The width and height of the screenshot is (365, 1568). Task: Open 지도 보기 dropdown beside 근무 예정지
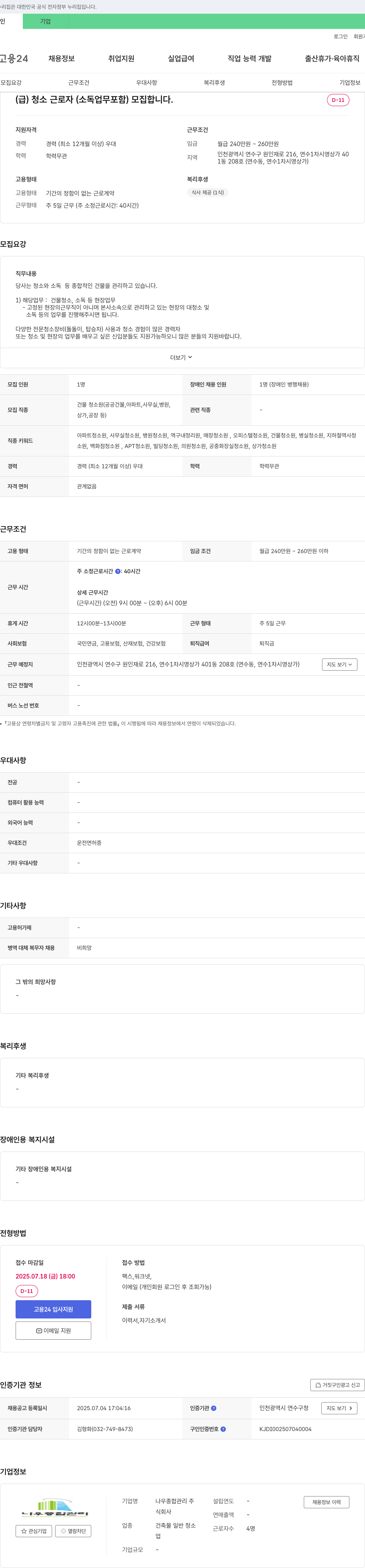pyautogui.click(x=340, y=664)
